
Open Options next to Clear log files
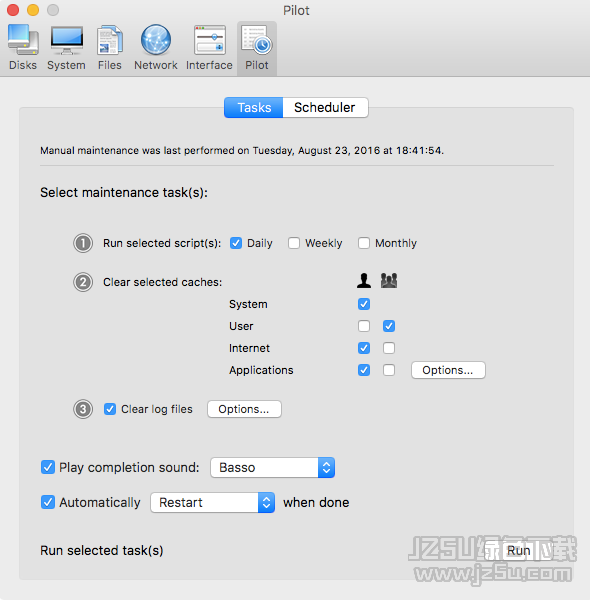pyautogui.click(x=244, y=409)
